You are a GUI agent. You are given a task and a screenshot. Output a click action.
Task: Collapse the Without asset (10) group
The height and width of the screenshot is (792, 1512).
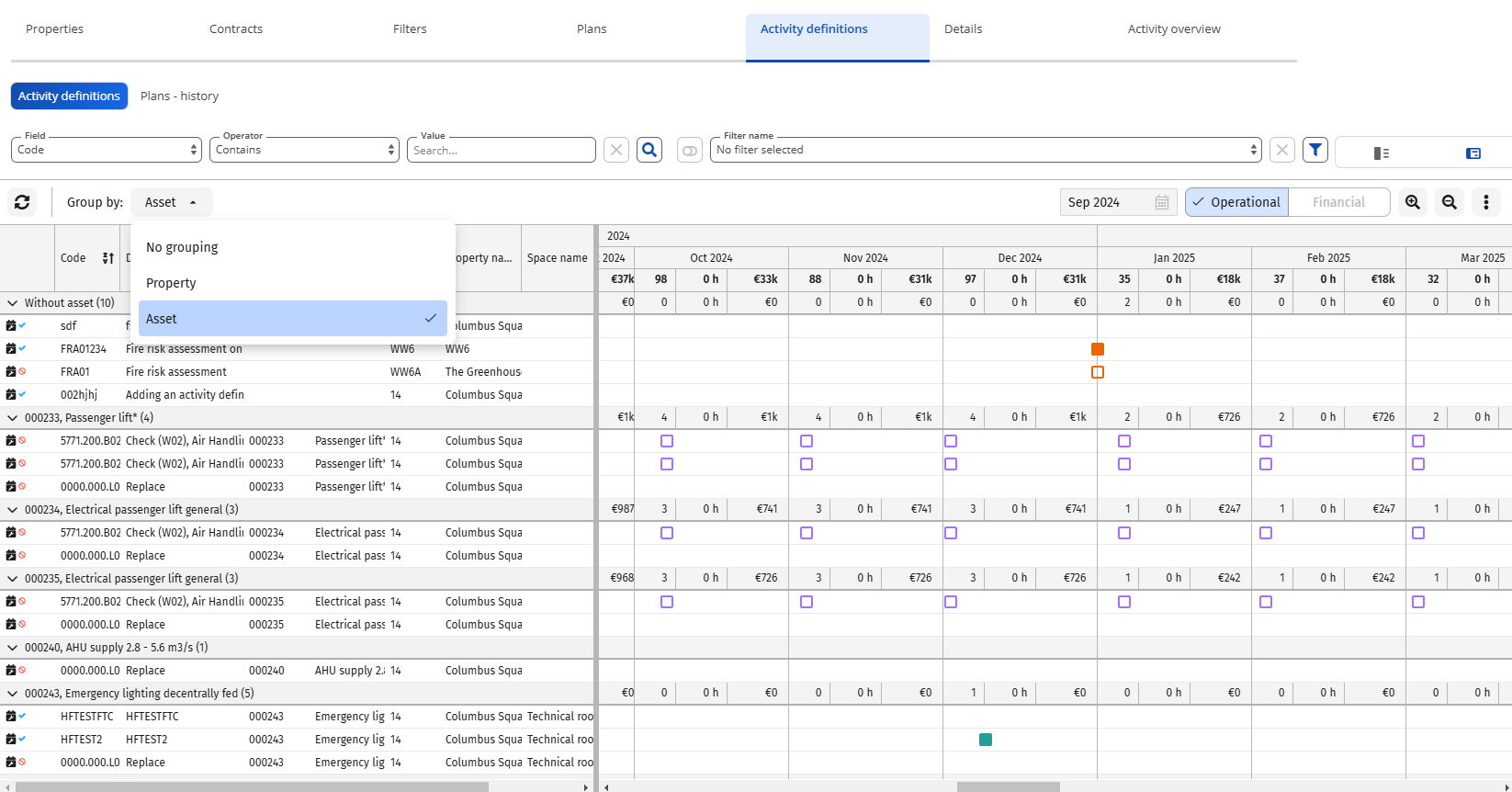(x=13, y=302)
